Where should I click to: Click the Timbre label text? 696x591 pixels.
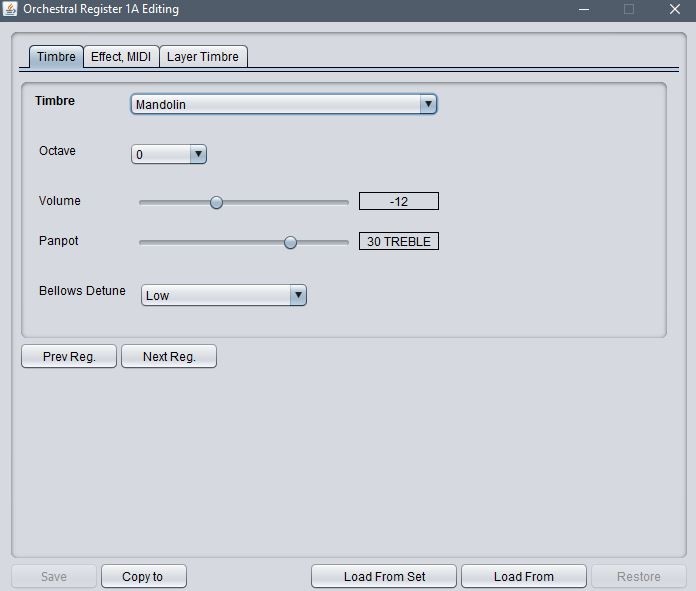(55, 101)
